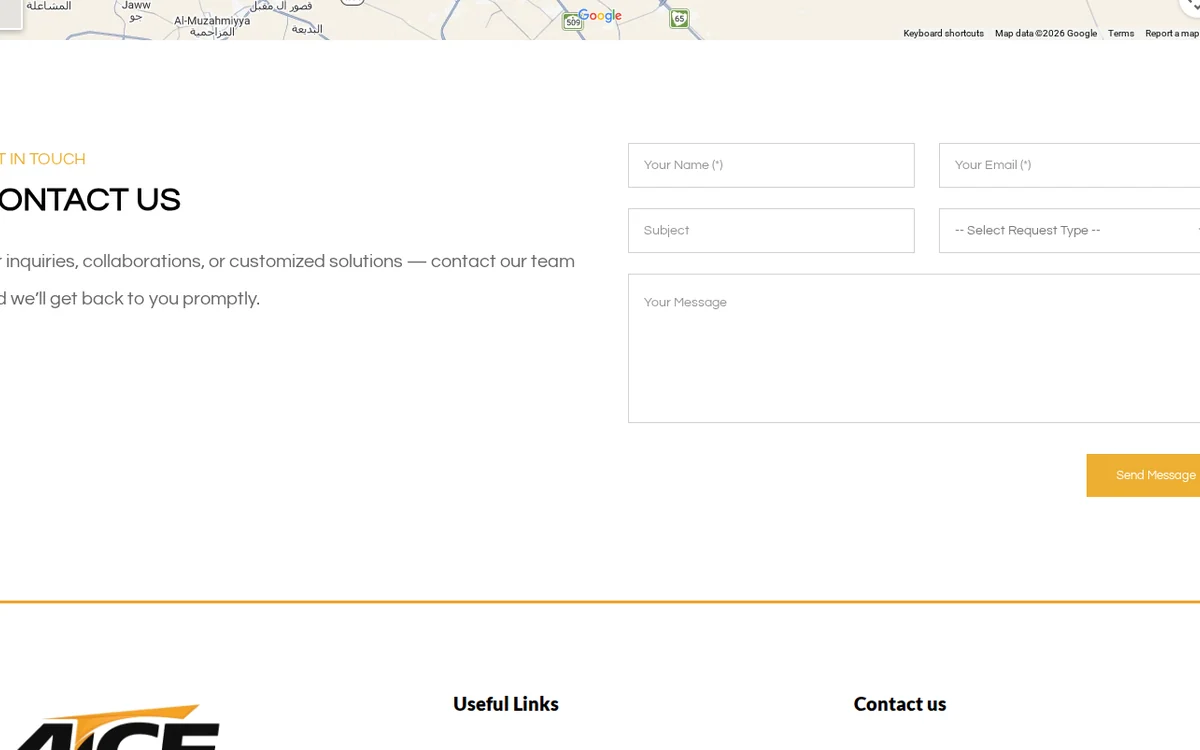1200x750 pixels.
Task: Focus the Your Email input field
Action: (x=1069, y=165)
